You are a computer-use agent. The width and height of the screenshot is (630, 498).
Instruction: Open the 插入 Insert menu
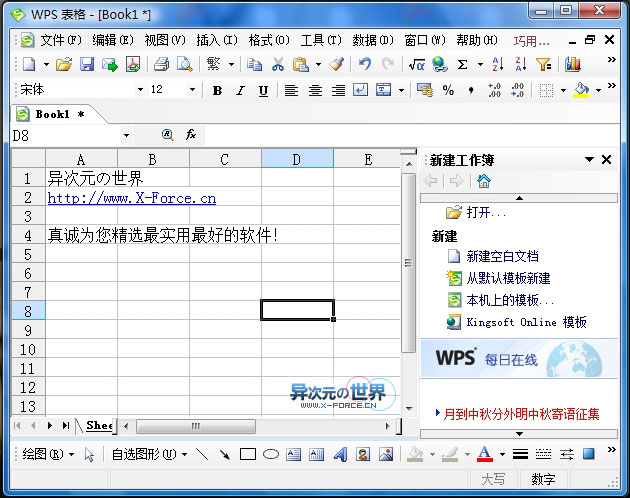(x=217, y=40)
